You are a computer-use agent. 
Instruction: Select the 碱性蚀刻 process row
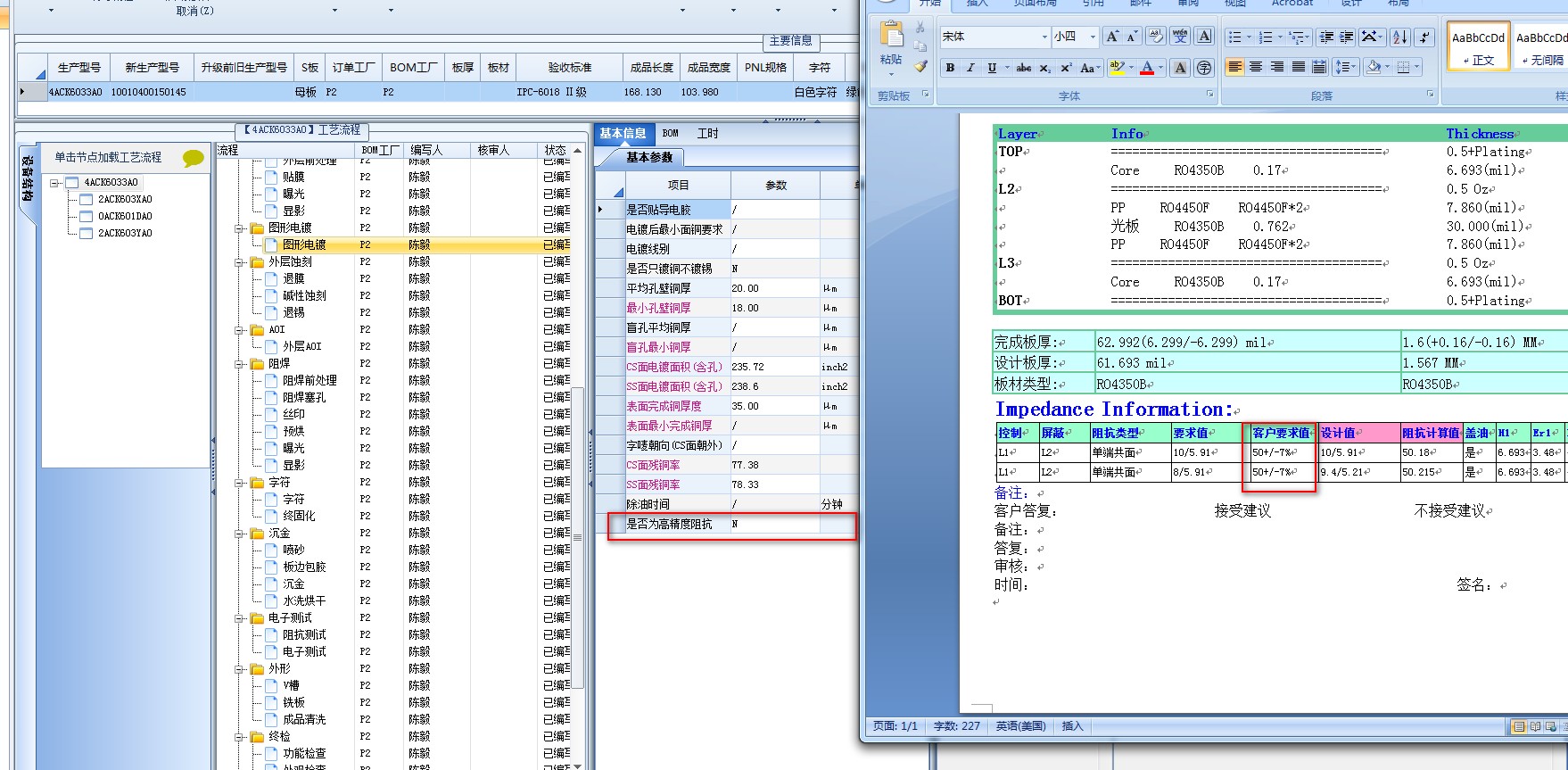pos(305,296)
